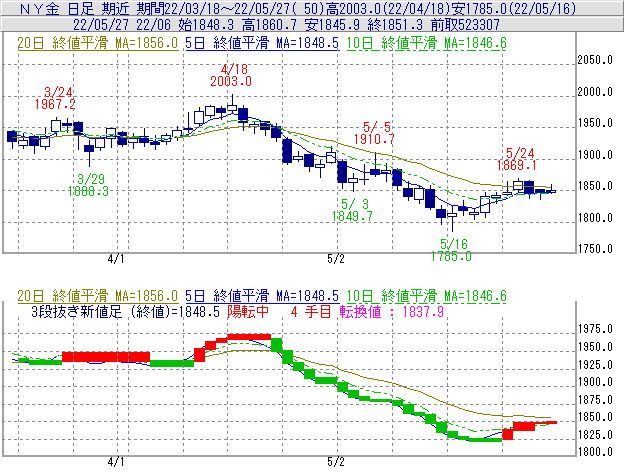Viewport: 624px width, 475px height.
Task: Click the 5/16 1785.0 low label
Action: [451, 250]
